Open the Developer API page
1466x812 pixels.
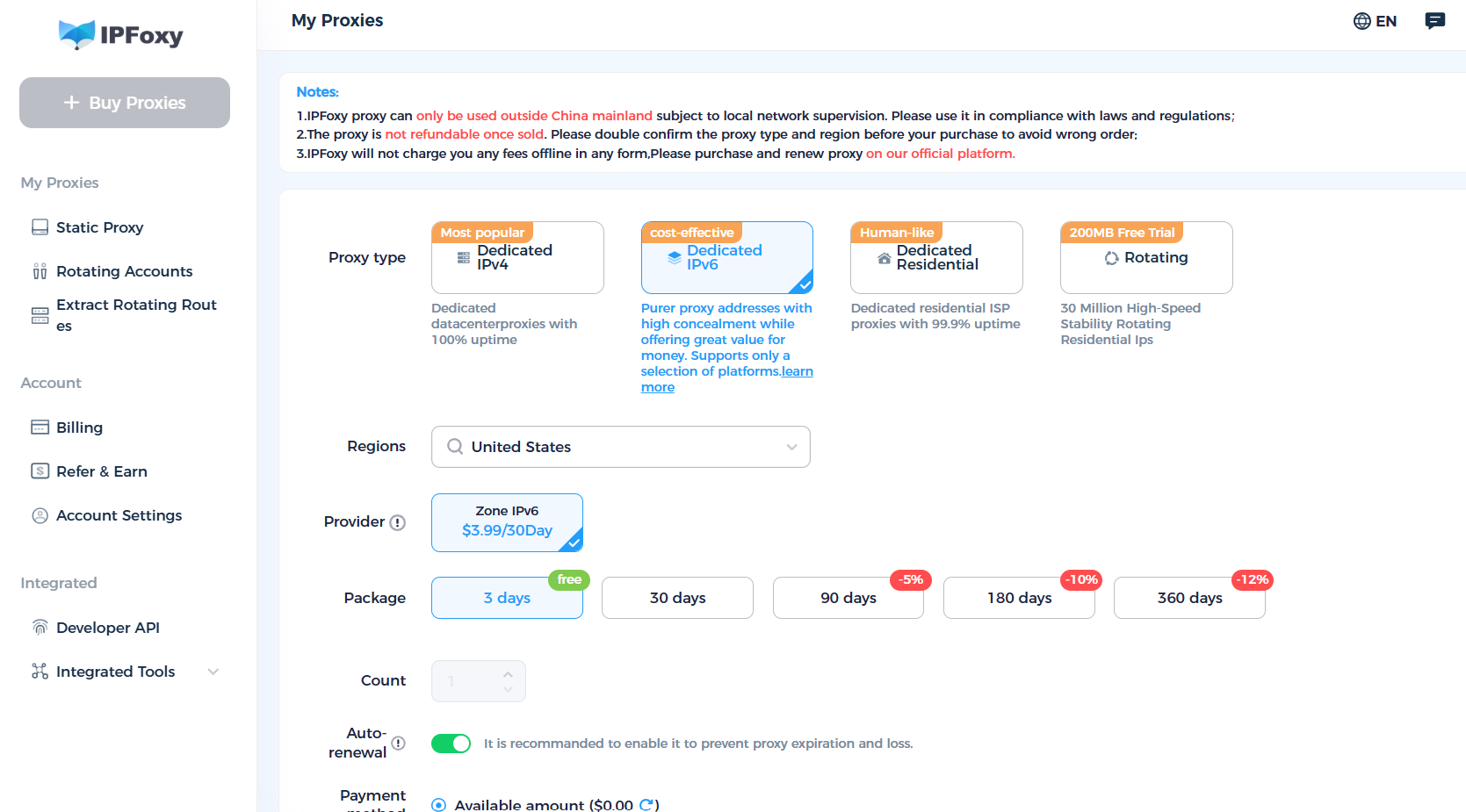107,628
